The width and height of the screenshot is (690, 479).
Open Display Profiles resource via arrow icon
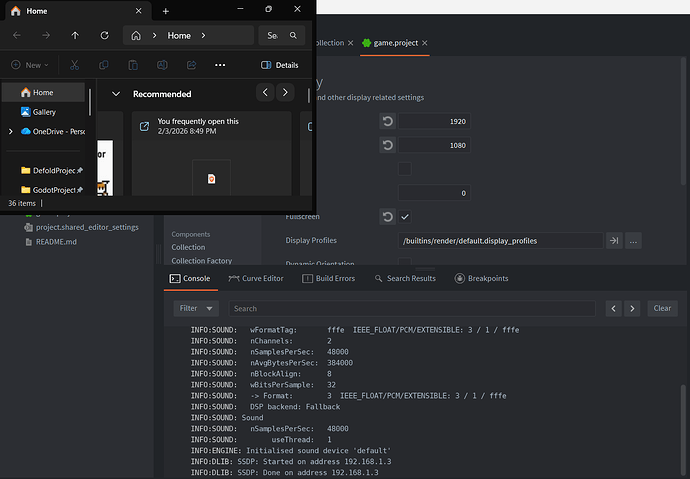coord(614,240)
